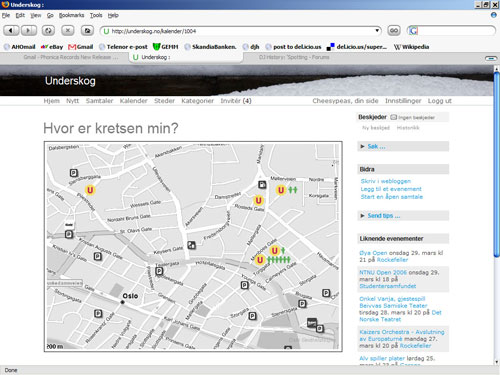Click the page vertical scrollbar thumb

point(496,164)
